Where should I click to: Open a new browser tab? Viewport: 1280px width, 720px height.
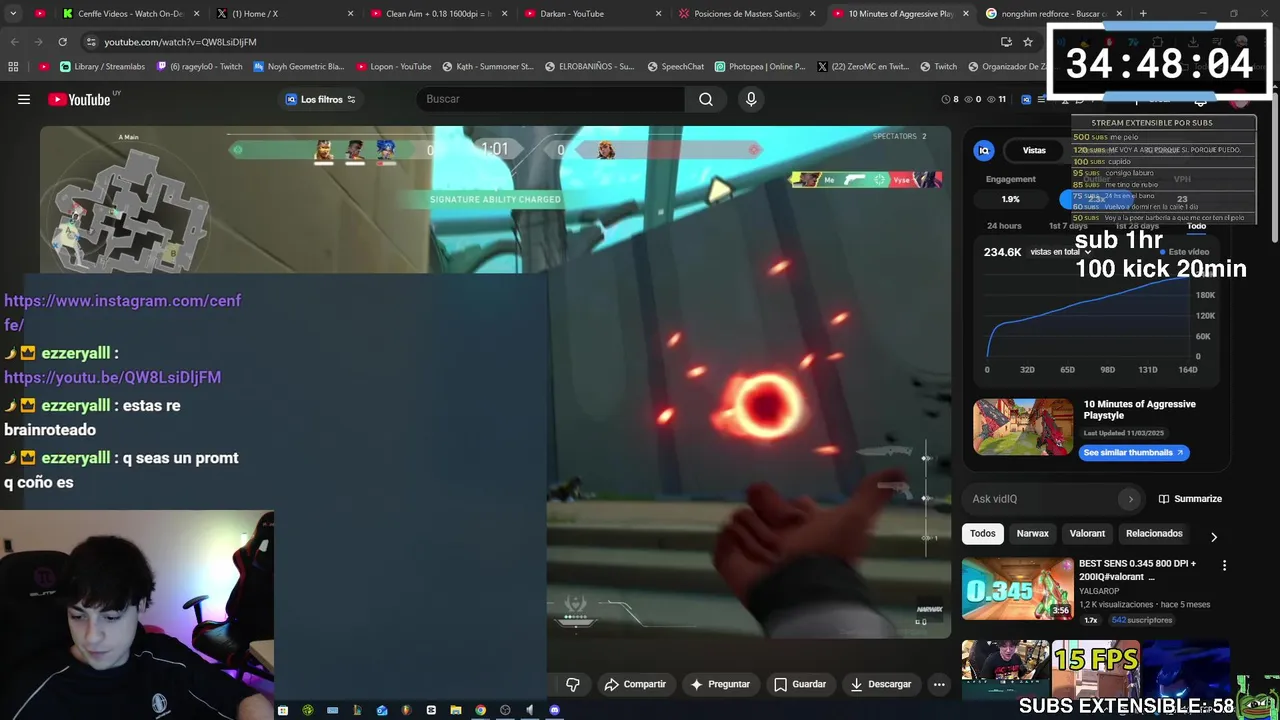pos(1143,14)
